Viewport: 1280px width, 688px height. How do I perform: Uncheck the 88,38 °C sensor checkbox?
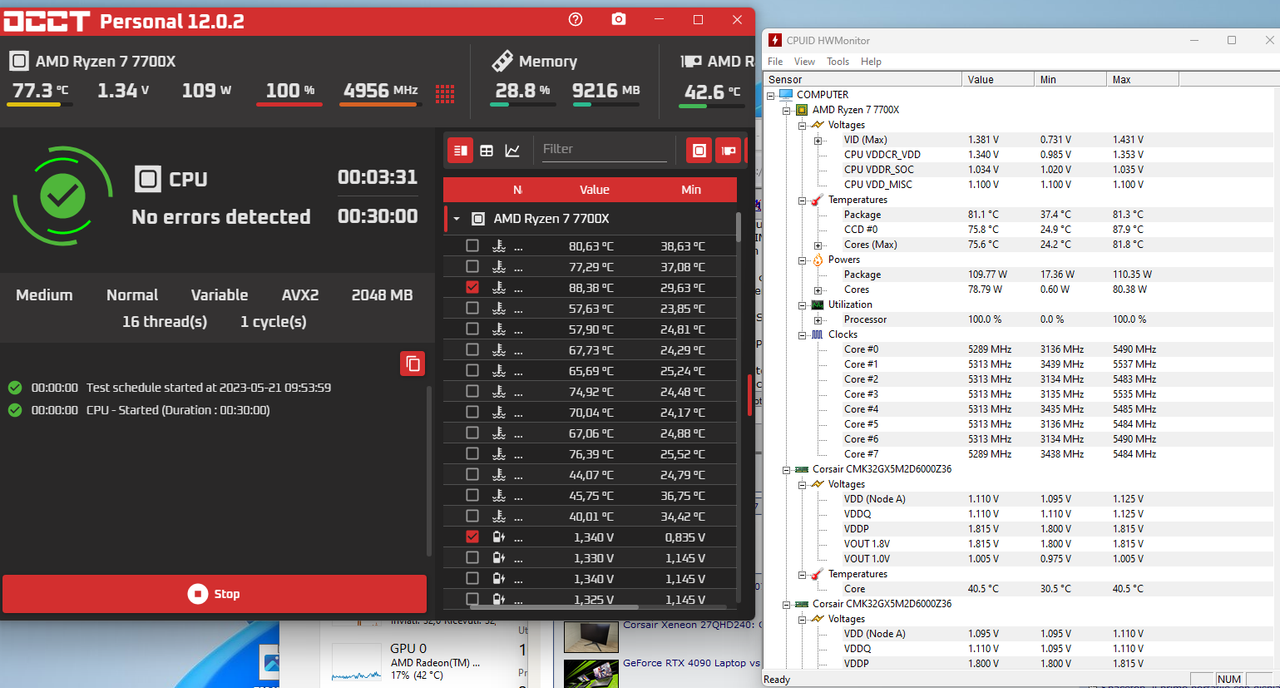click(x=472, y=287)
